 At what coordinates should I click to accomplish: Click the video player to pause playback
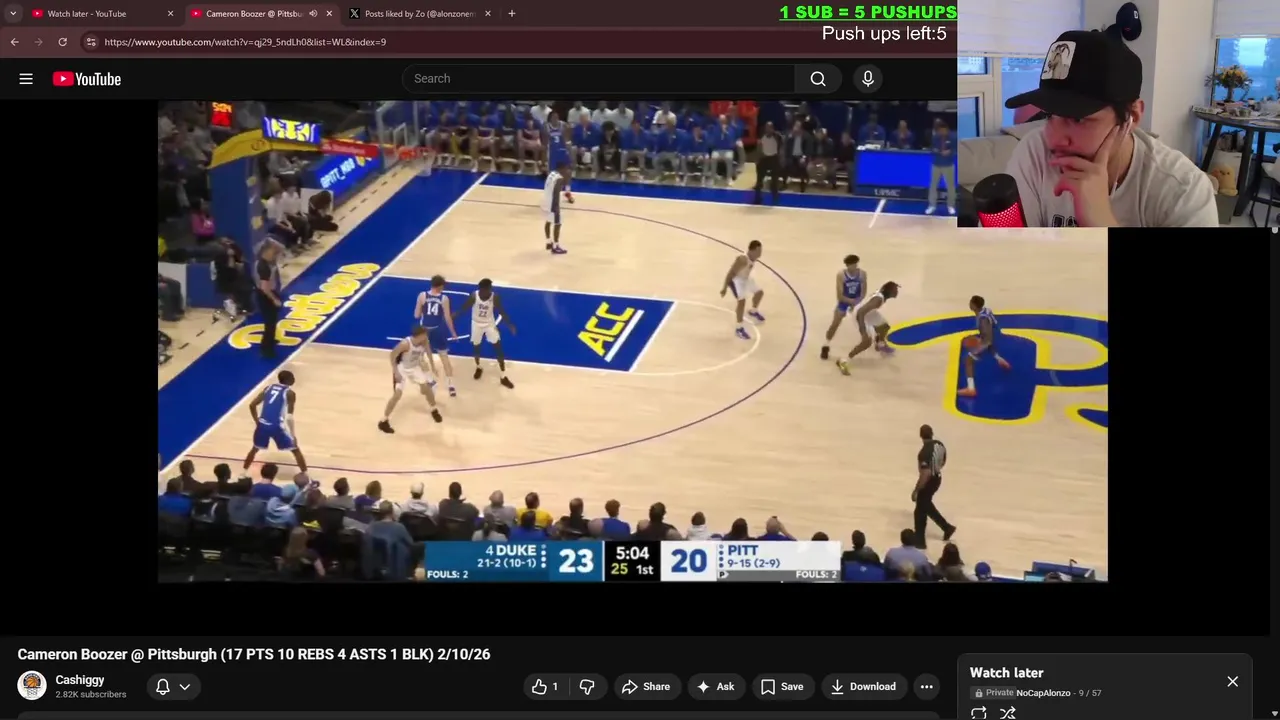coord(632,341)
